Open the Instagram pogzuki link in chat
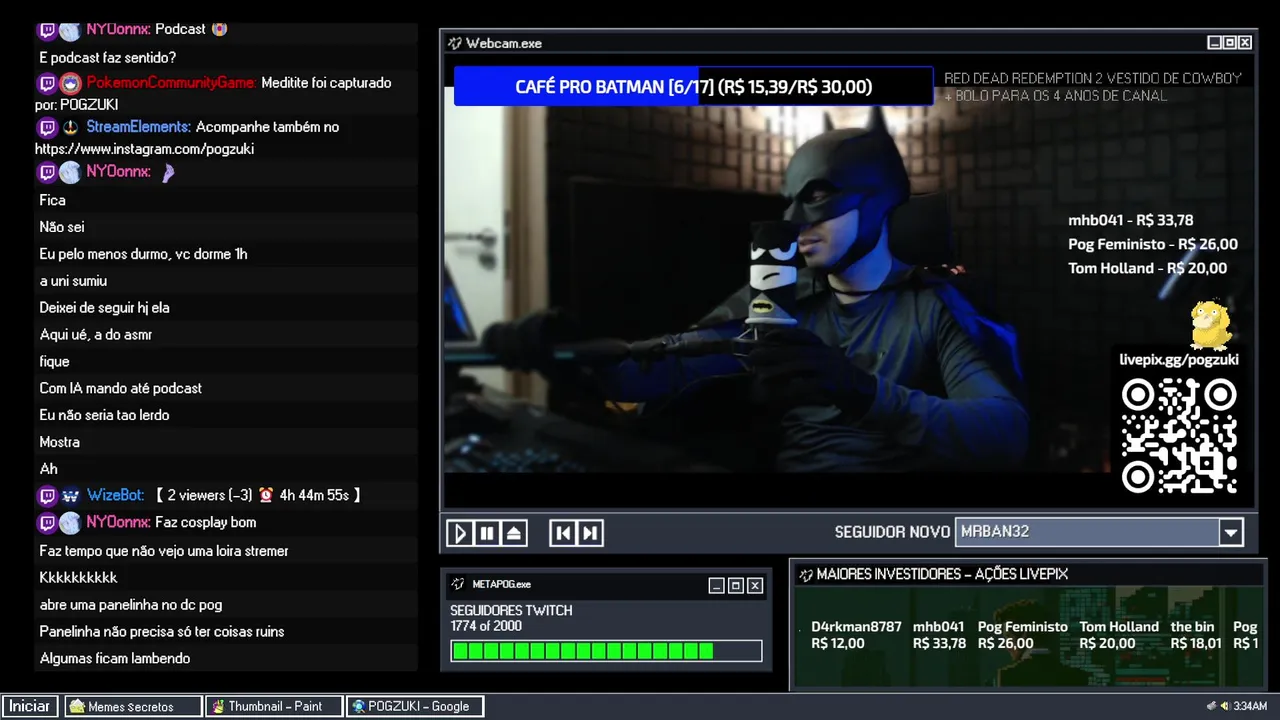The height and width of the screenshot is (720, 1280). [x=144, y=149]
